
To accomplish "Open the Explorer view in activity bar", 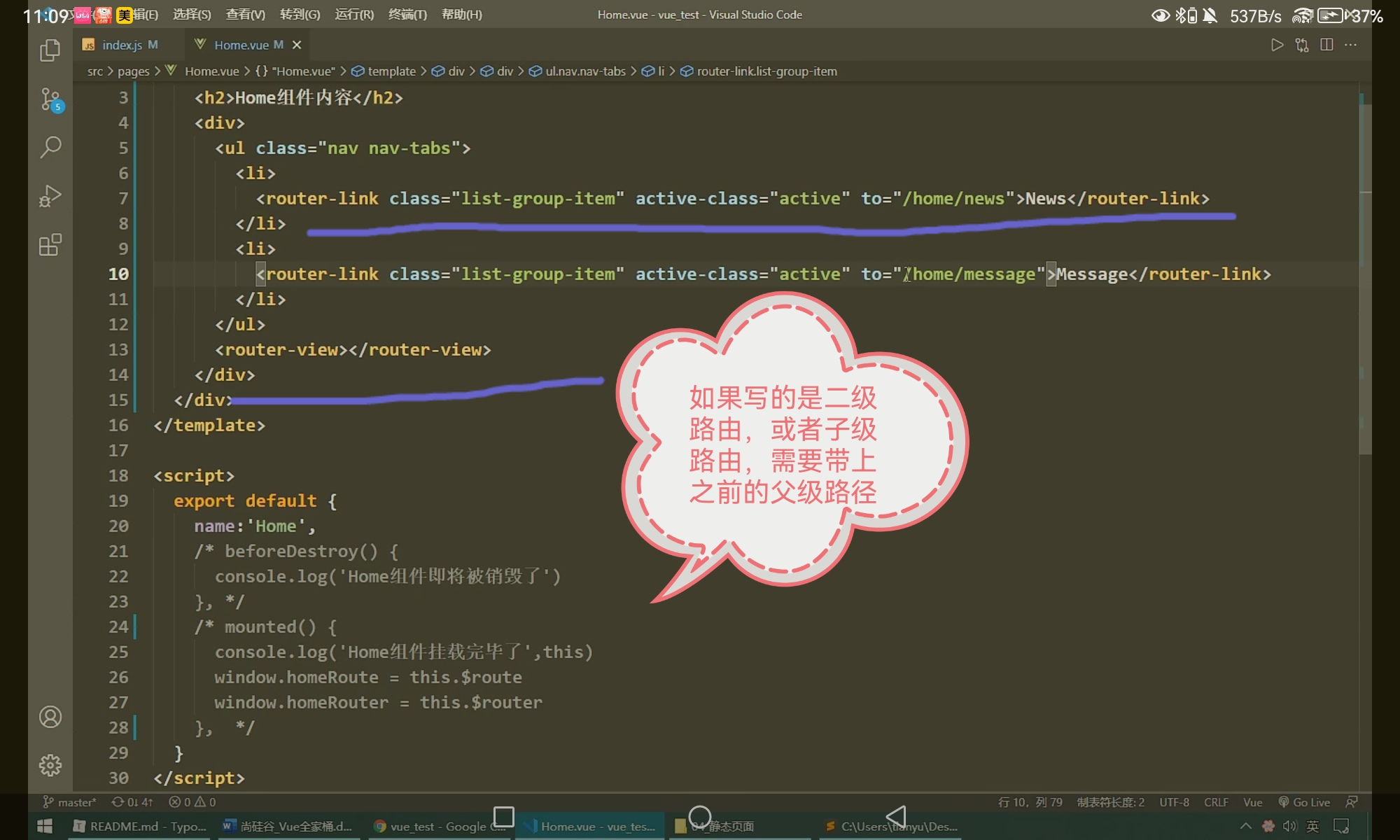I will click(x=50, y=50).
